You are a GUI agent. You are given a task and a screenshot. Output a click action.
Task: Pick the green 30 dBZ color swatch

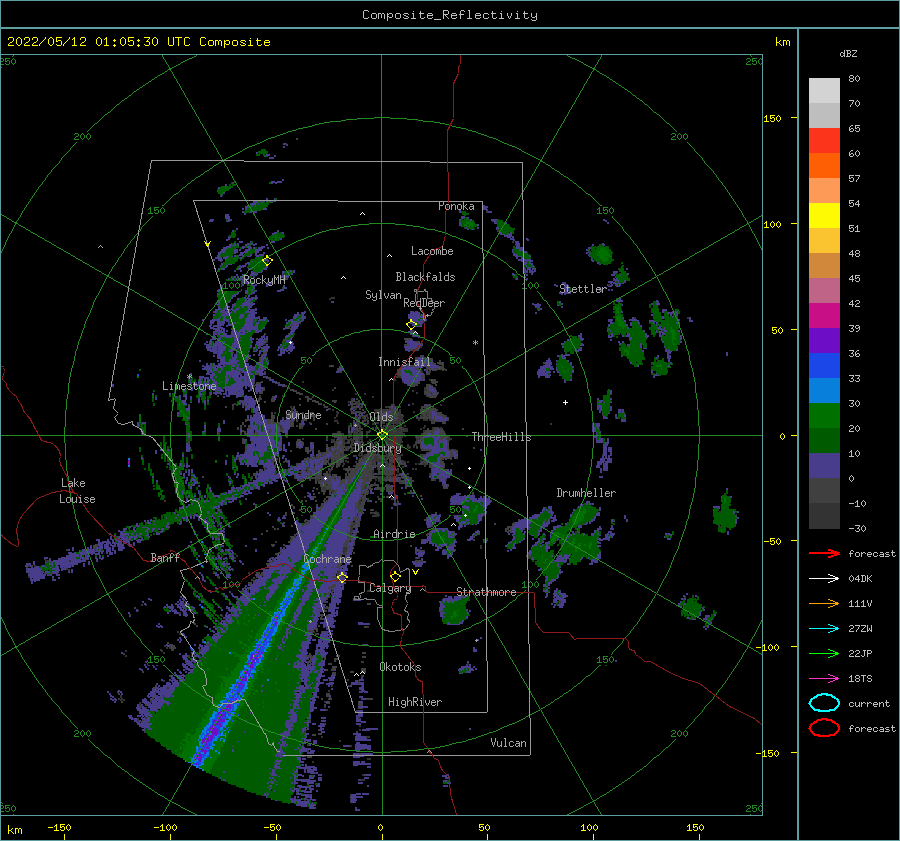click(824, 415)
